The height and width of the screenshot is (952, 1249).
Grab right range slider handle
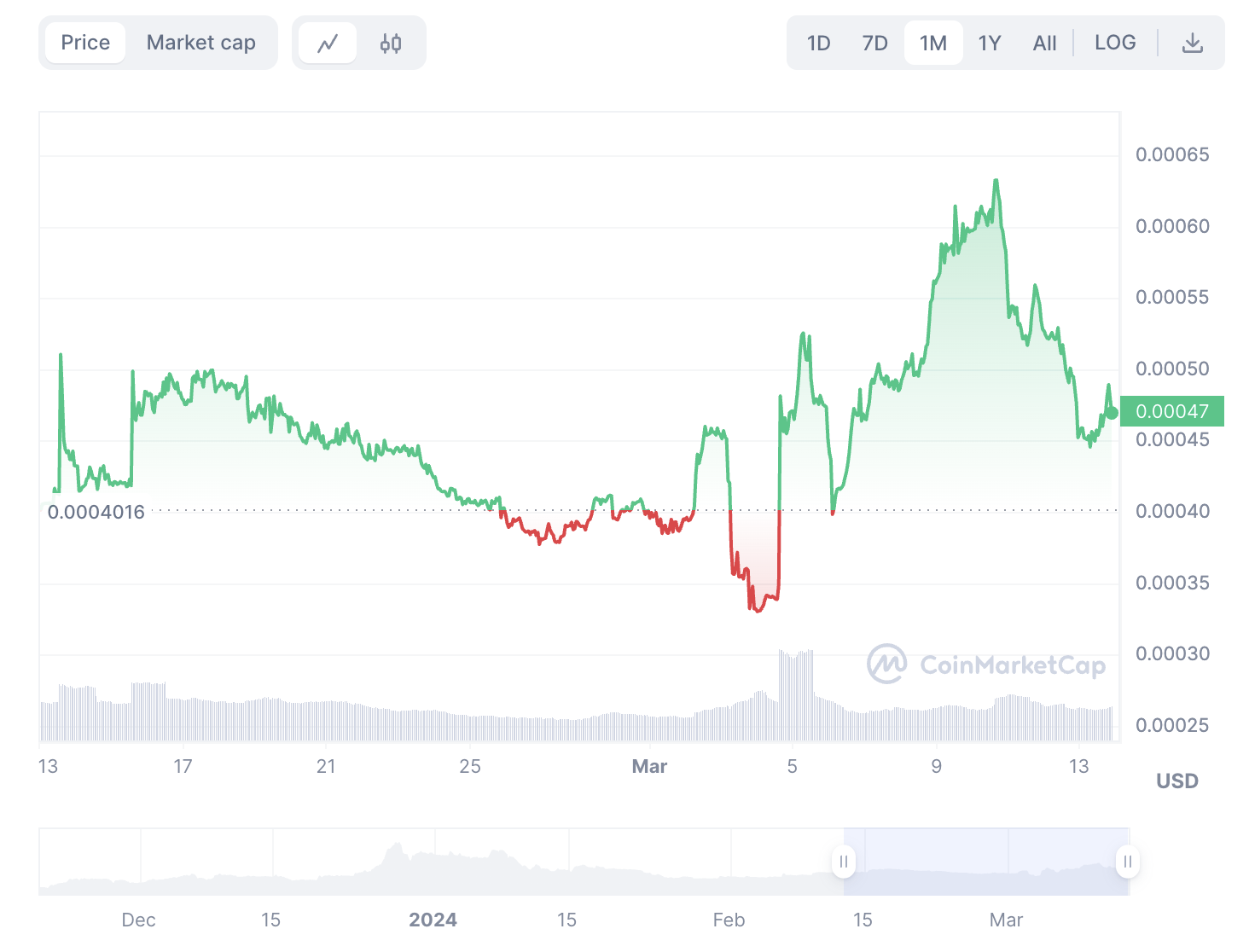(1128, 862)
